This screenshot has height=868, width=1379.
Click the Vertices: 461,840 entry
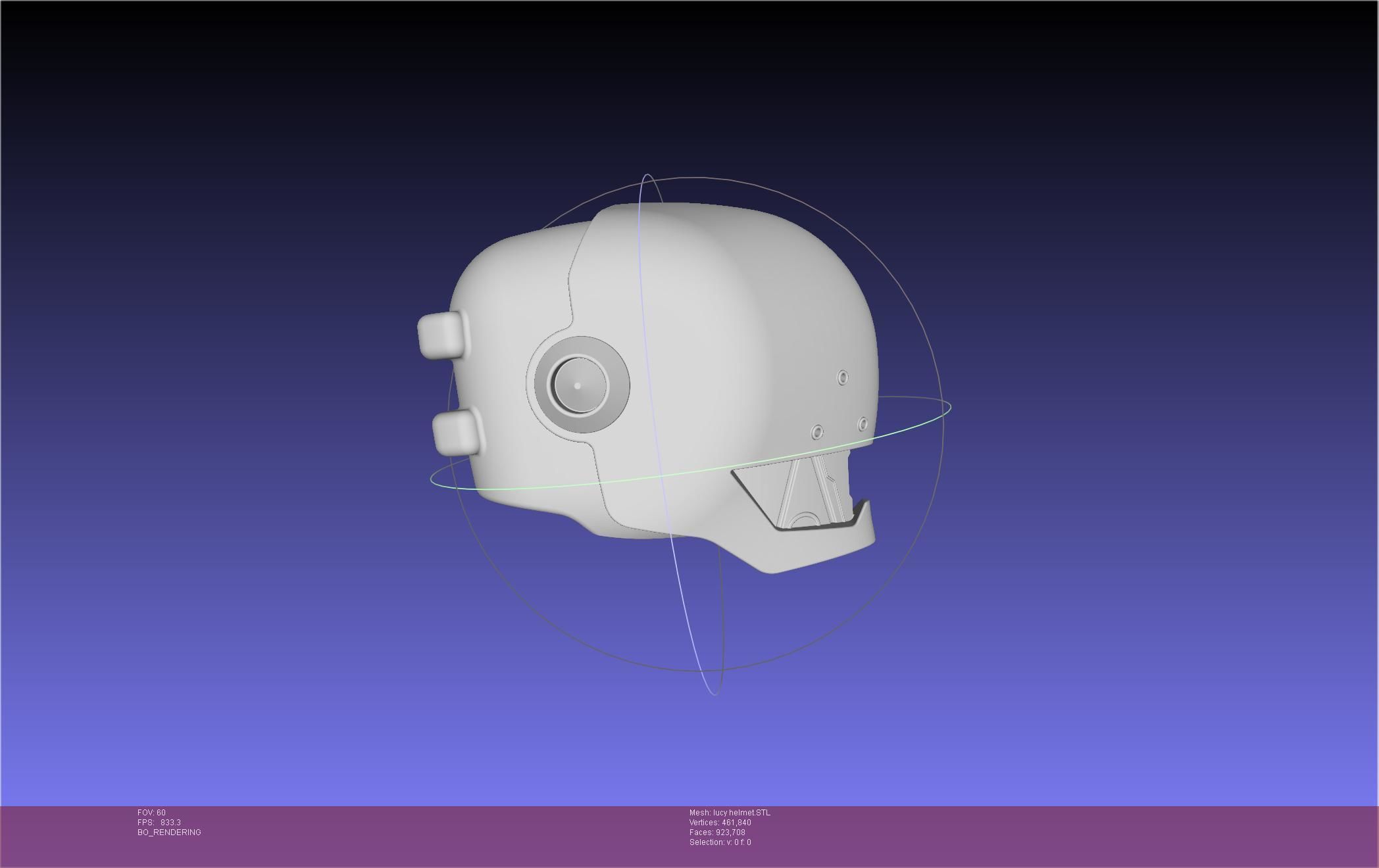click(720, 823)
